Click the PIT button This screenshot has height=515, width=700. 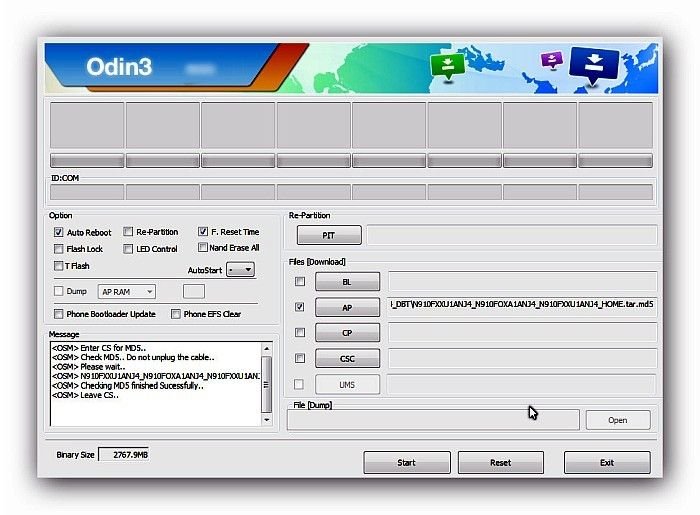coord(329,235)
